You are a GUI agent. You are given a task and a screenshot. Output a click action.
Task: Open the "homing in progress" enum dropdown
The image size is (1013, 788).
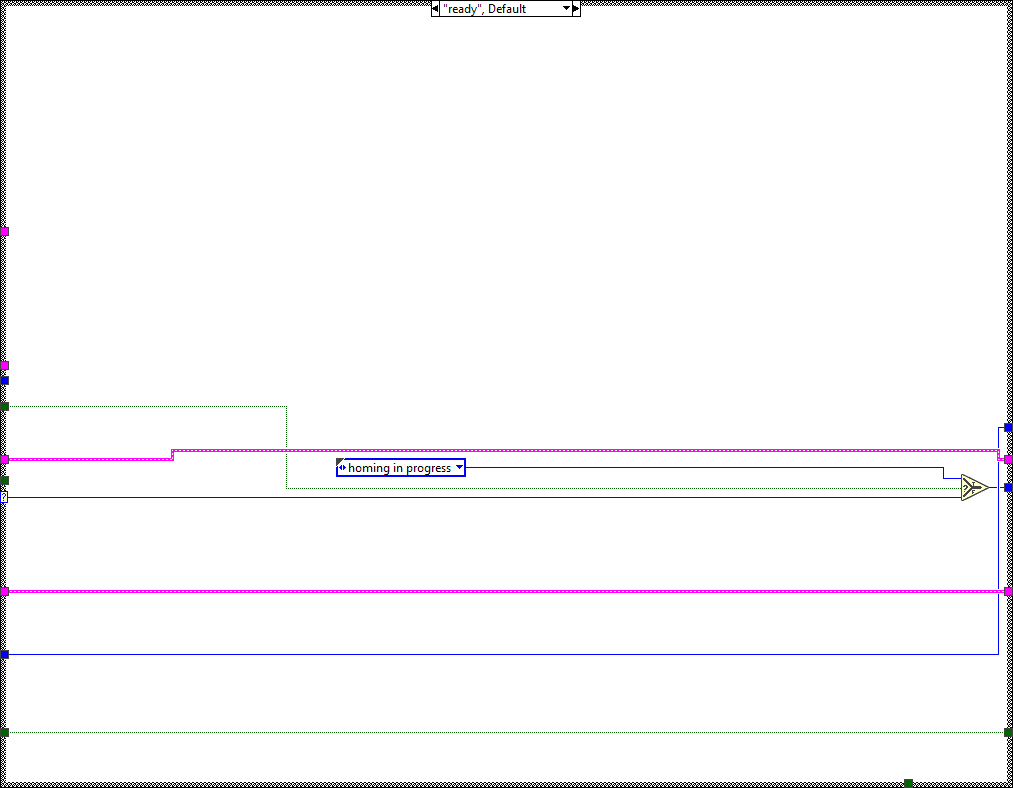click(459, 468)
